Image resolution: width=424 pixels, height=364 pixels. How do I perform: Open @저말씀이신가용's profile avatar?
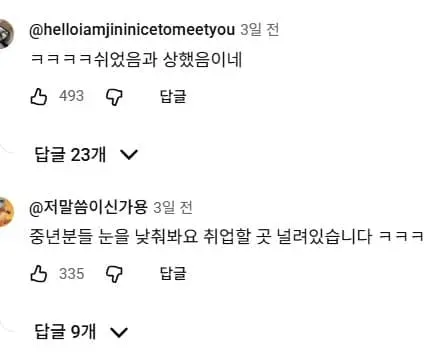coord(6,212)
